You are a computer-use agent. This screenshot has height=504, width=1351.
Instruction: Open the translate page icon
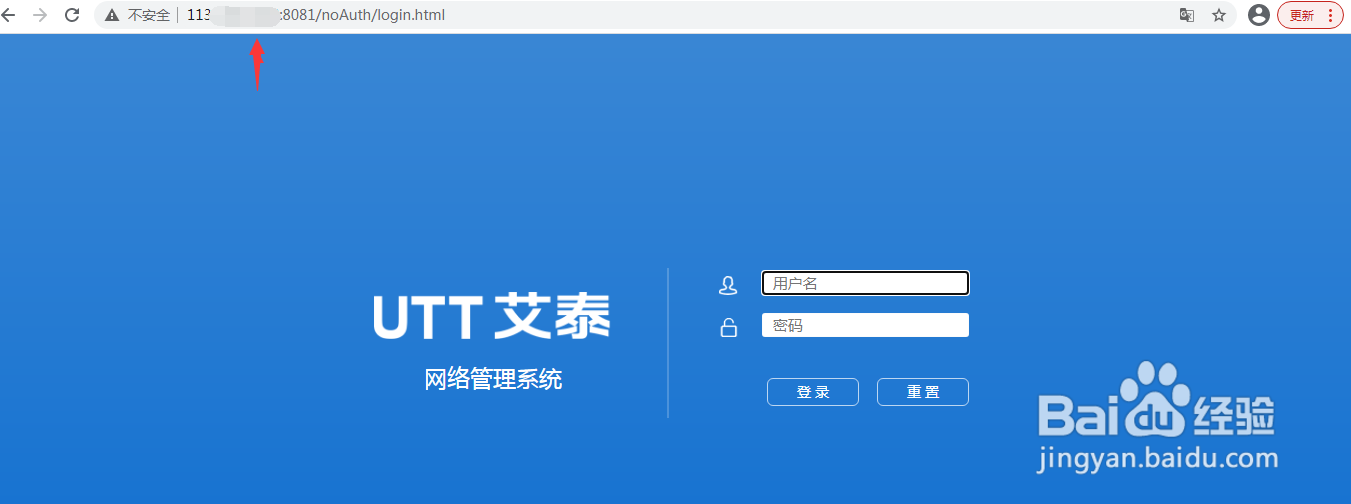coord(1187,15)
